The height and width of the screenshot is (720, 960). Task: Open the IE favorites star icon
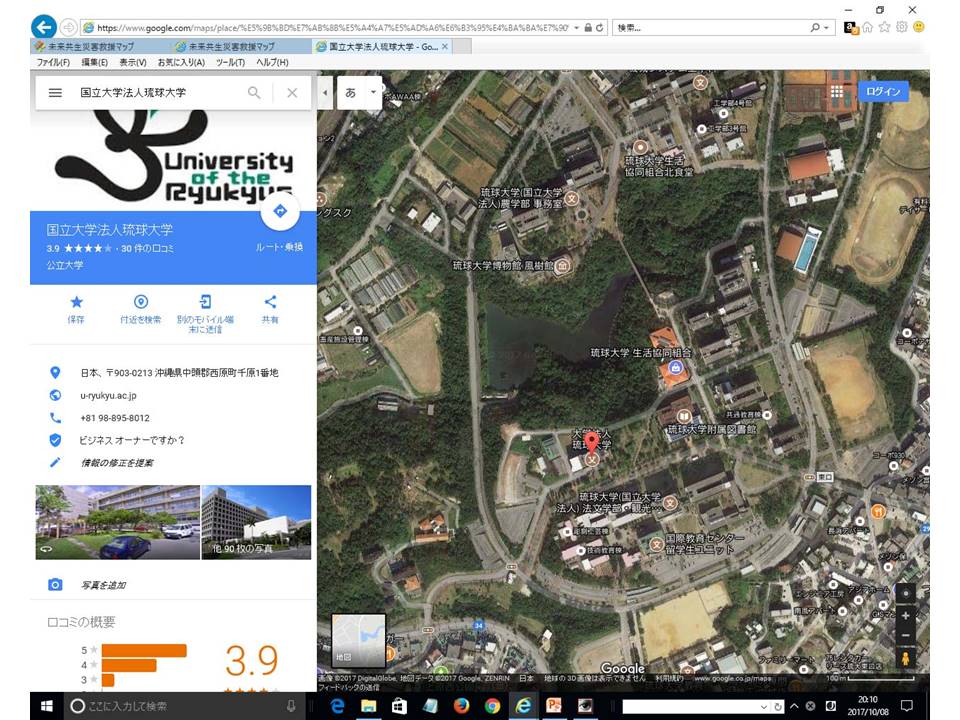point(884,28)
